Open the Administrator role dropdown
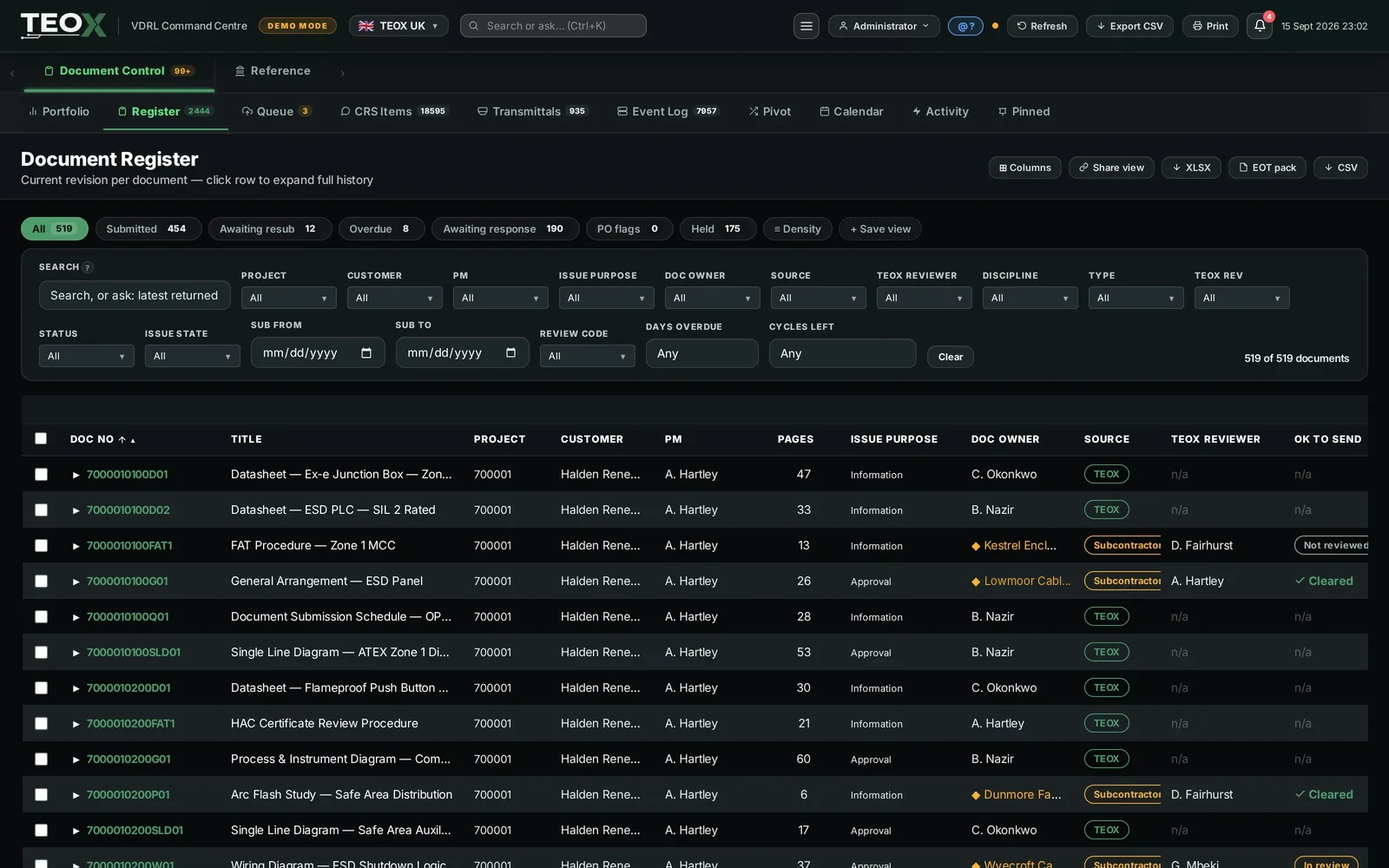Viewport: 1389px width, 868px height. tap(884, 26)
